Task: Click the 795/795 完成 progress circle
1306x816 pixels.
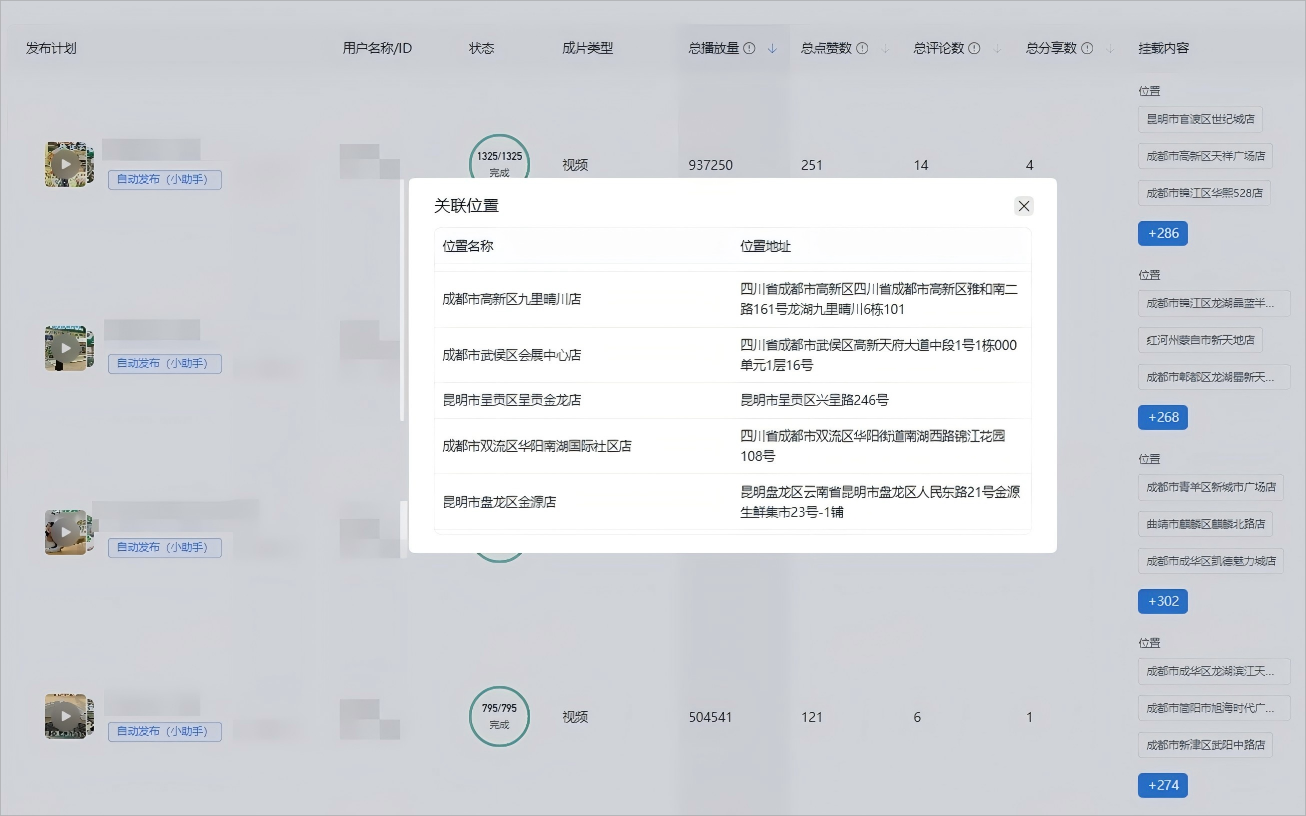Action: [498, 717]
